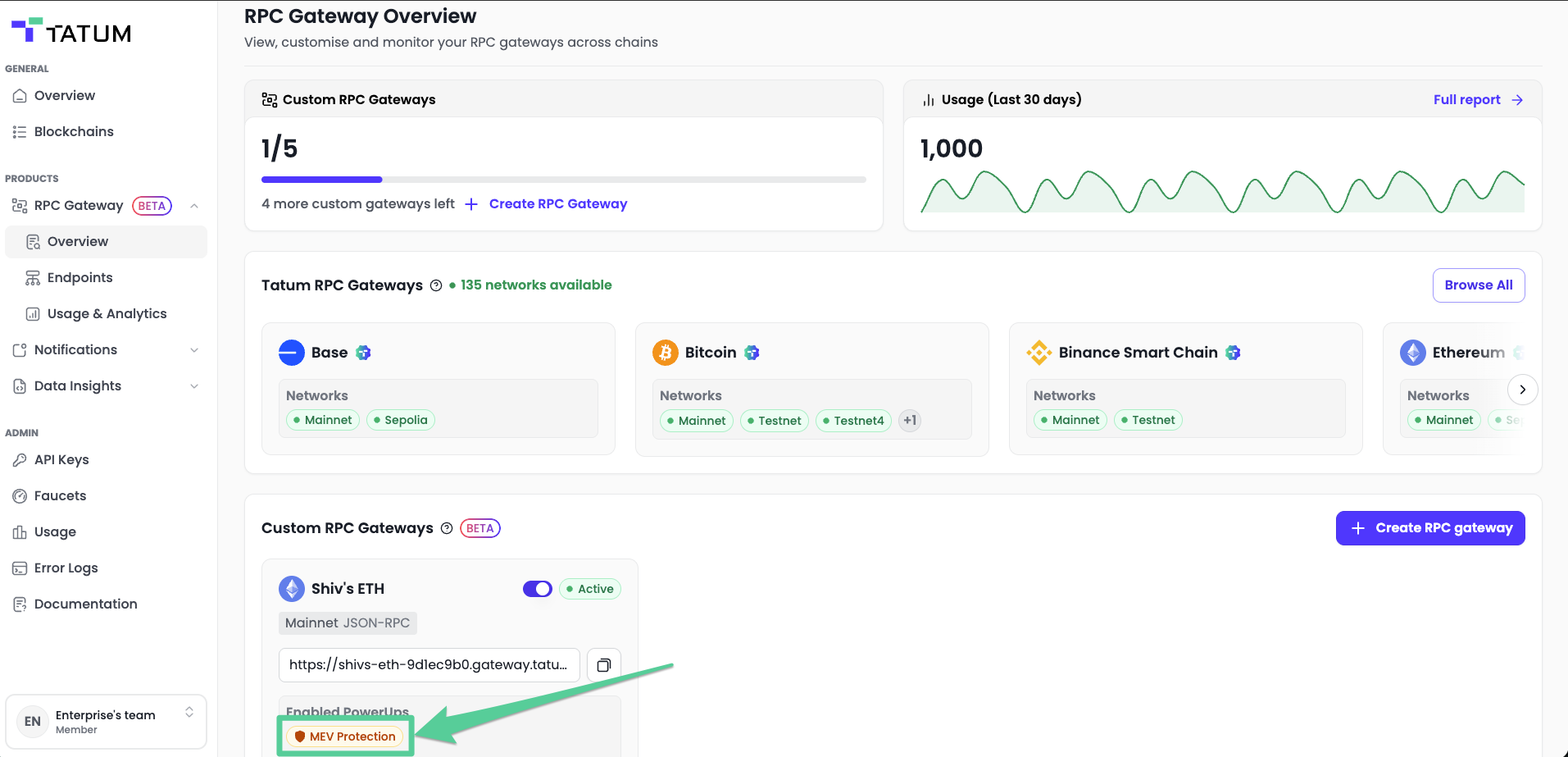Screen dimensions: 1568x757
Task: Click the EN team avatar
Action: pyautogui.click(x=33, y=722)
